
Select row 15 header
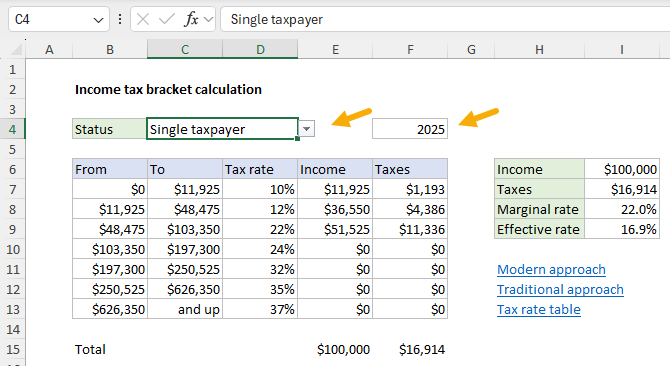13,349
